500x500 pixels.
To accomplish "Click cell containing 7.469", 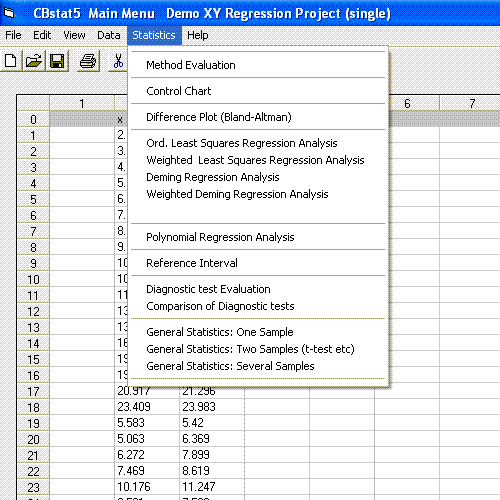I will (147, 471).
